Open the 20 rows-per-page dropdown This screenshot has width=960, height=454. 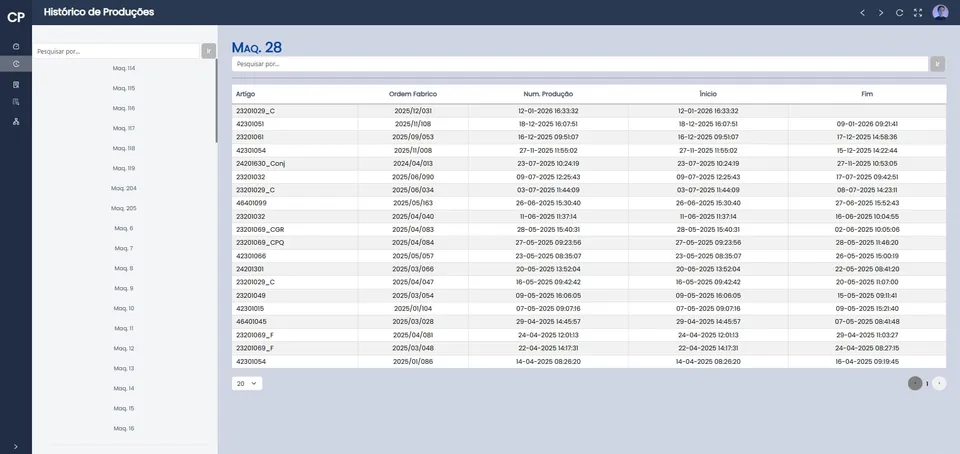point(247,384)
